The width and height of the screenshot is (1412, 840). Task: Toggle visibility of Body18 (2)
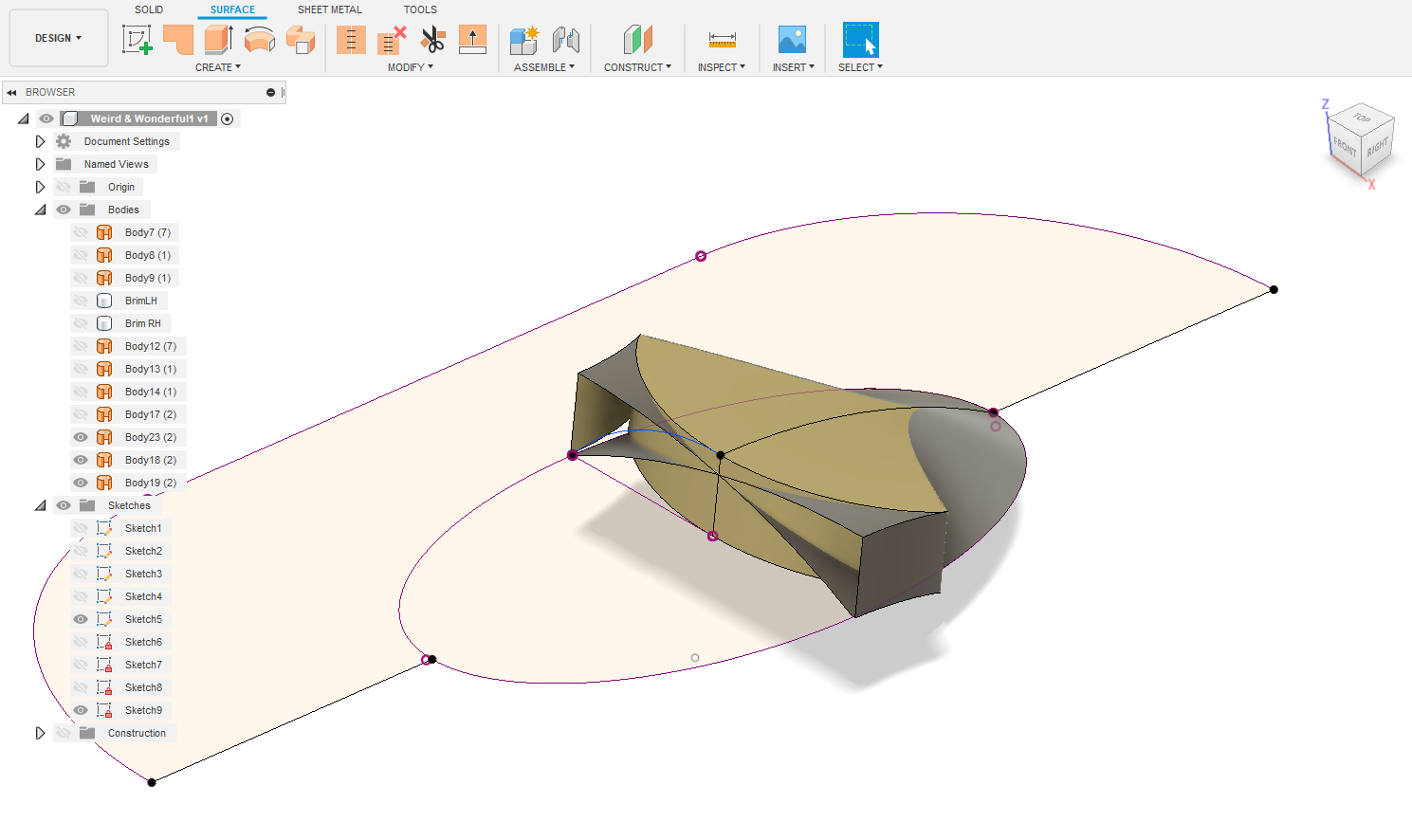tap(81, 460)
